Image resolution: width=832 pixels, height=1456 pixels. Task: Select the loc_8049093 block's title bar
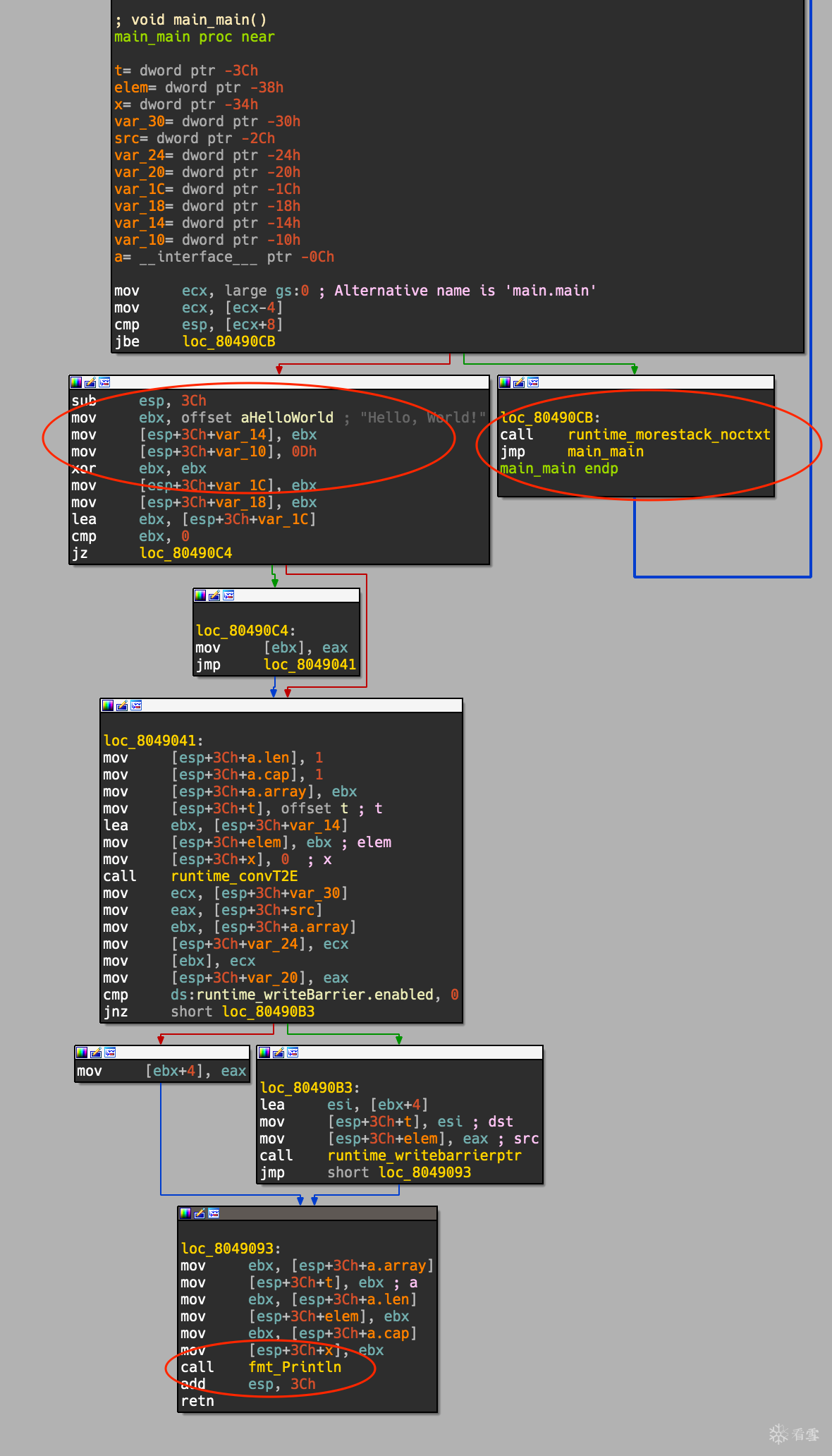(x=307, y=1213)
